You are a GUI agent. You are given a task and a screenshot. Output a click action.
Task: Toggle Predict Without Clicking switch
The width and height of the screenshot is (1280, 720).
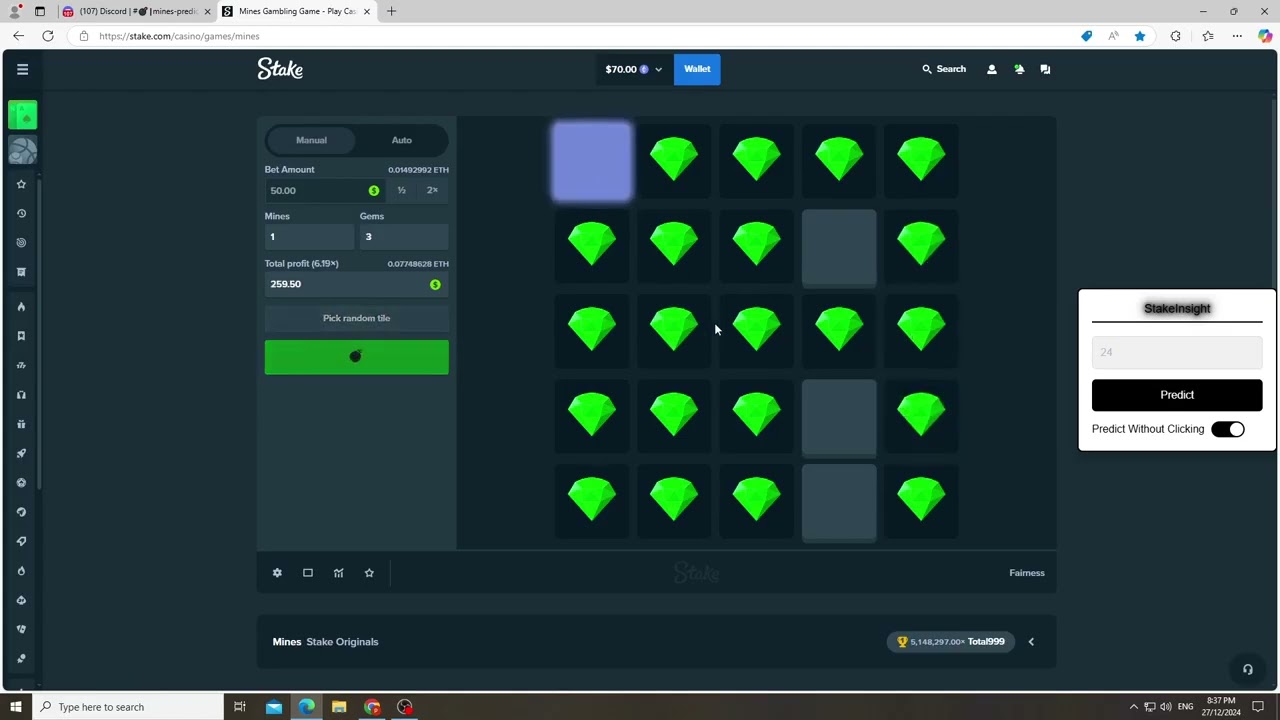[1228, 429]
